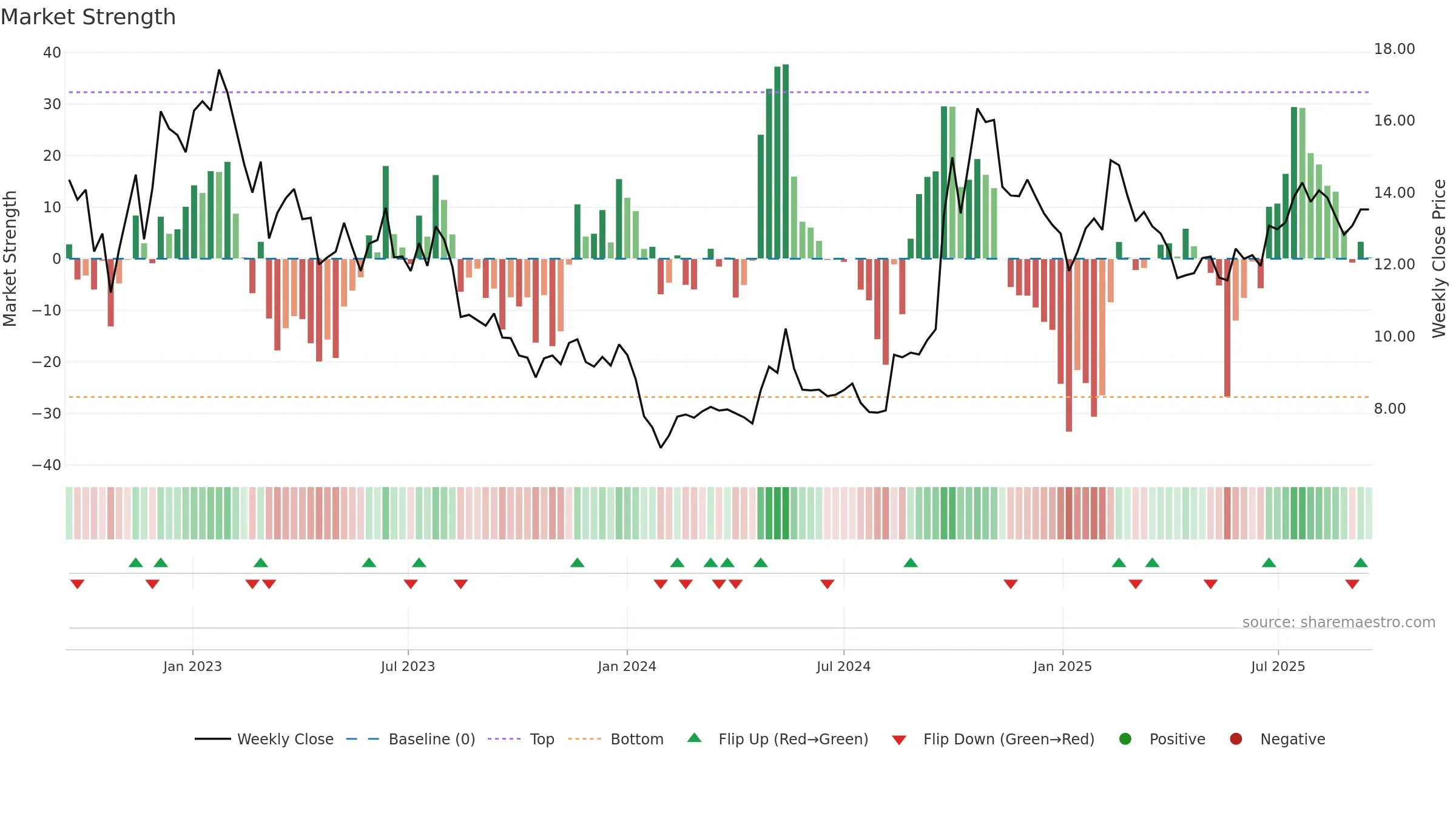The image size is (1456, 819).
Task: Click the purple dotted Top threshold line
Action: click(x=719, y=92)
